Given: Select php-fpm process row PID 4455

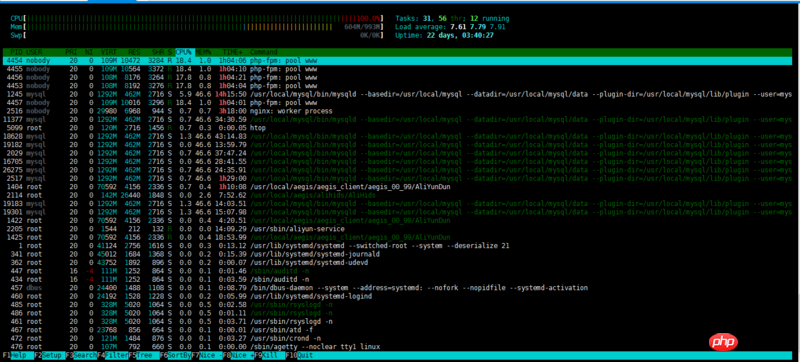Looking at the screenshot, I should click(398, 69).
